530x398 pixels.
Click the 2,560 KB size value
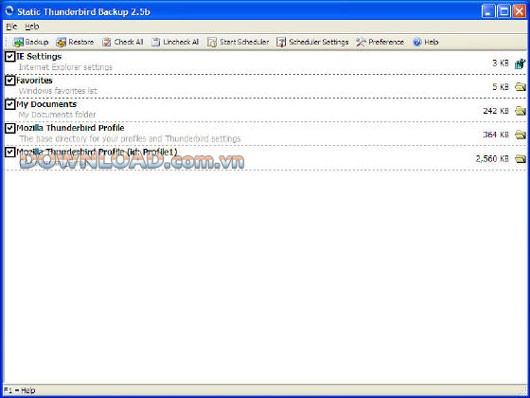pyautogui.click(x=492, y=159)
